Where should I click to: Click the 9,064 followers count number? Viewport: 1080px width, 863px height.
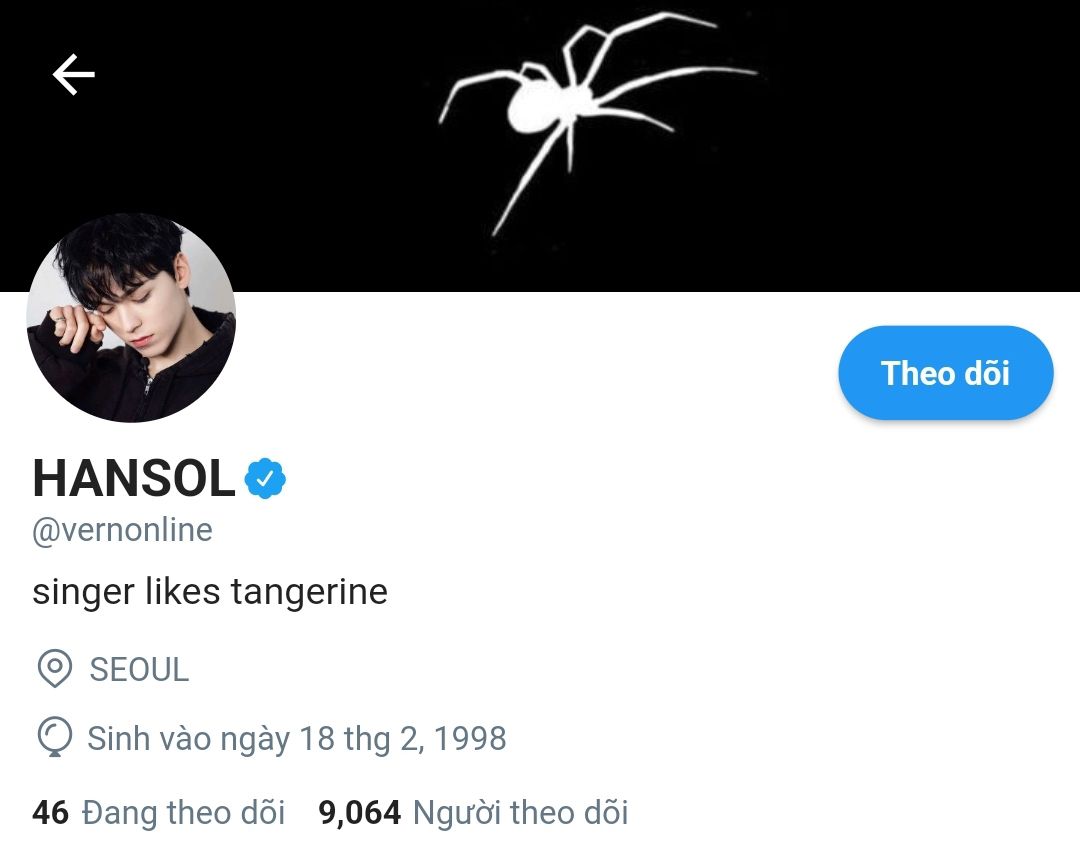[x=359, y=812]
